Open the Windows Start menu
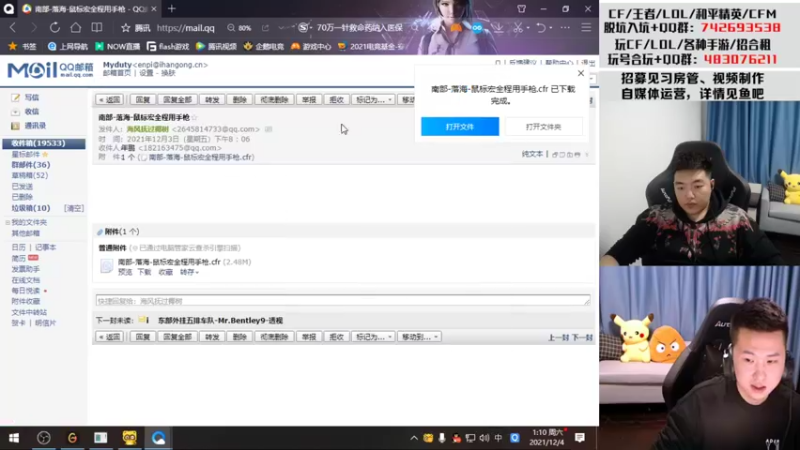Viewport: 800px width, 450px height. click(14, 438)
